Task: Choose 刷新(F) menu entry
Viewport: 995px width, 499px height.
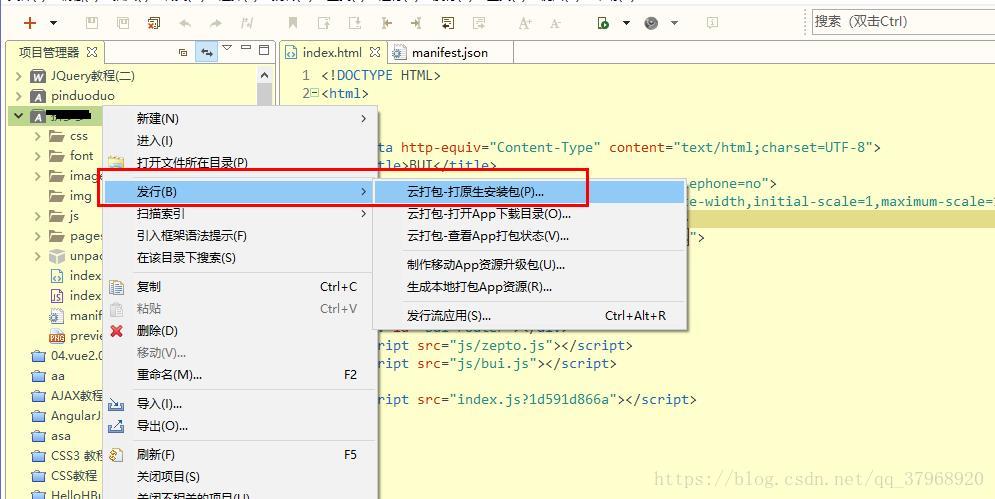Action: tap(241, 455)
